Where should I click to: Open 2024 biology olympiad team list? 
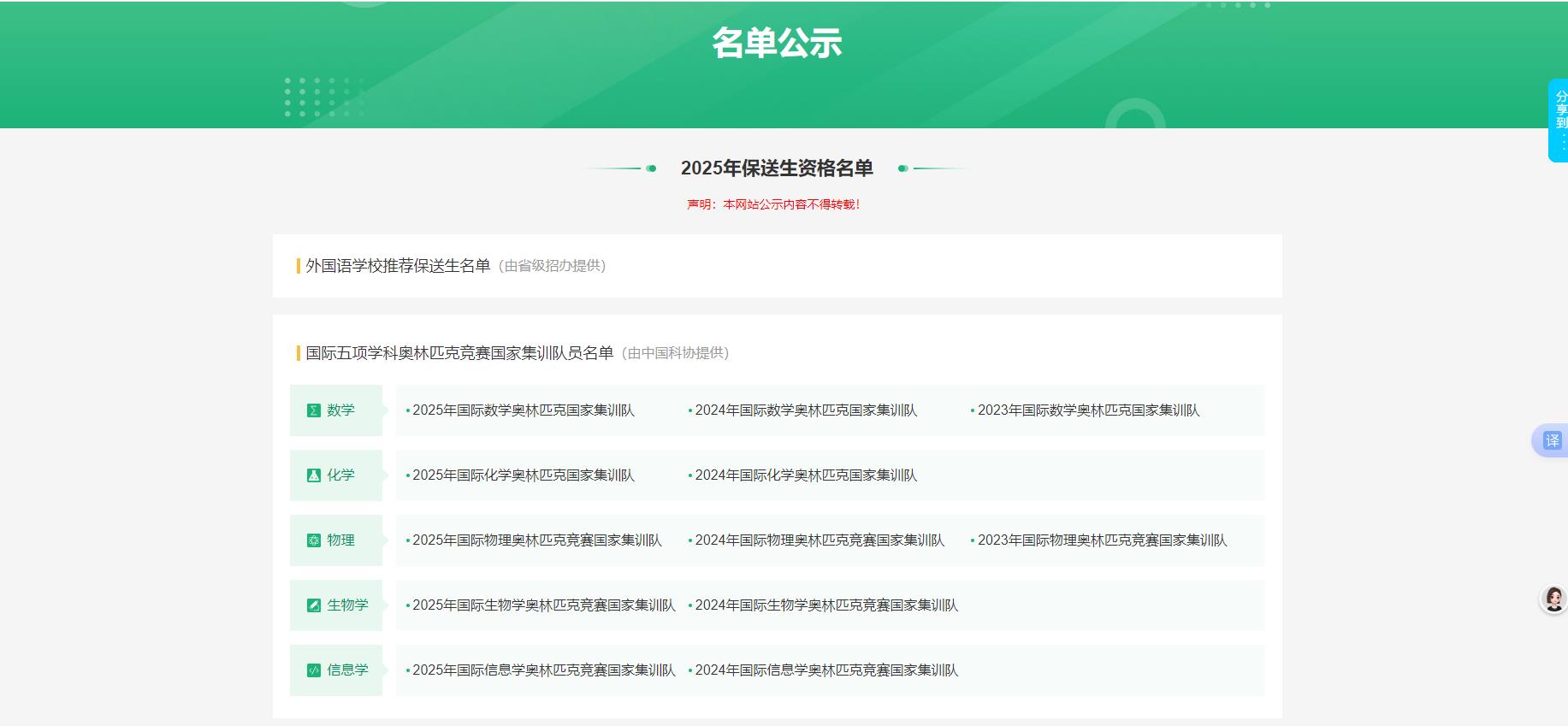(x=825, y=605)
